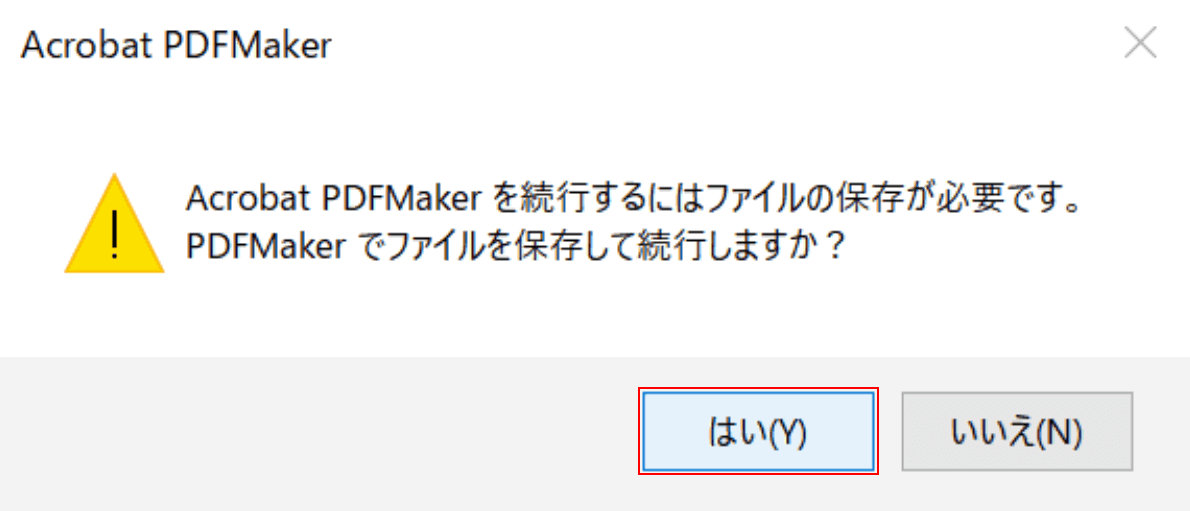
Task: Select the title bar of the PDFMaker dialog
Action: [x=562, y=46]
